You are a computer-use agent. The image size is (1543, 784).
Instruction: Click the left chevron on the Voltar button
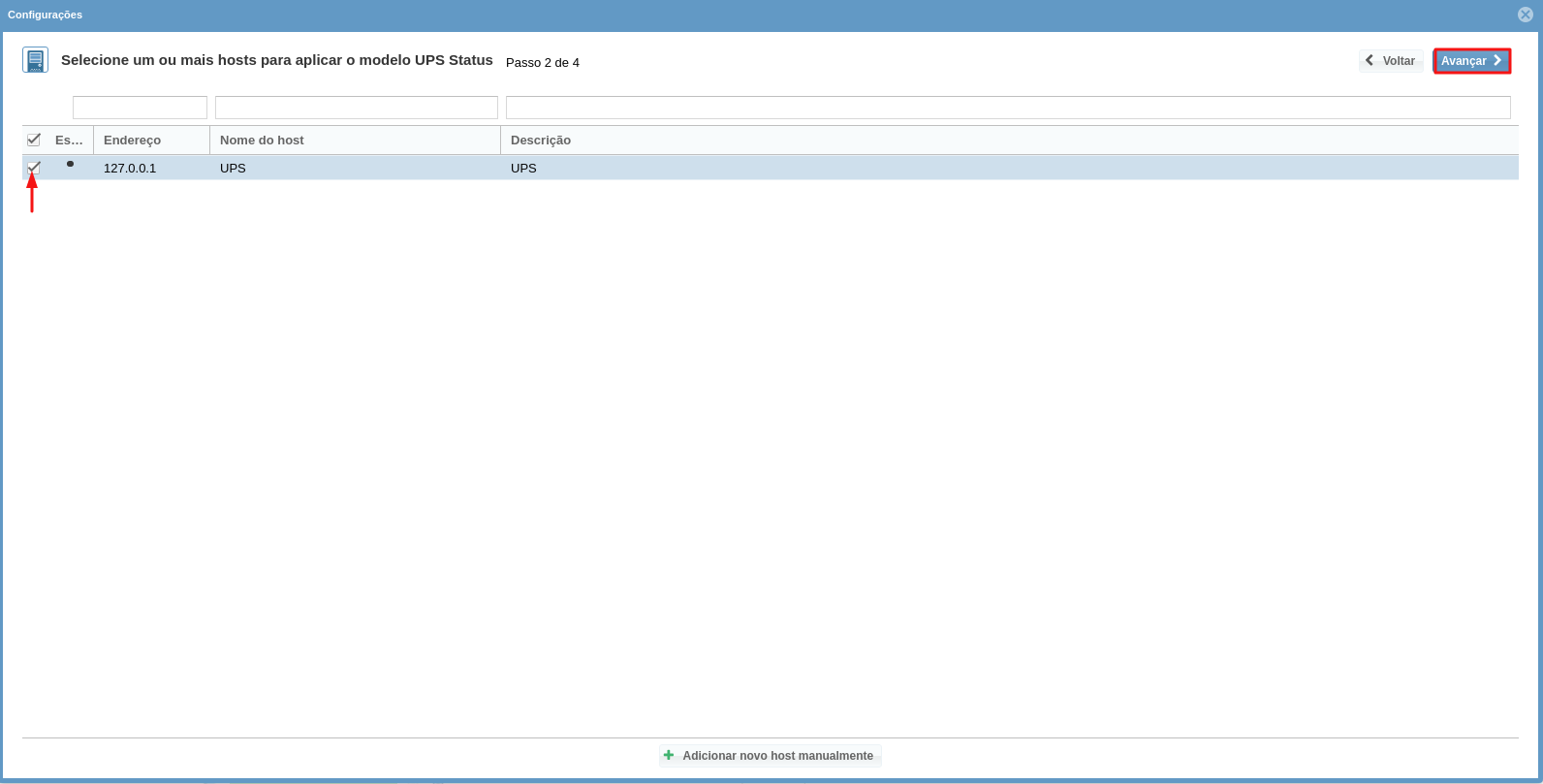[x=1370, y=60]
